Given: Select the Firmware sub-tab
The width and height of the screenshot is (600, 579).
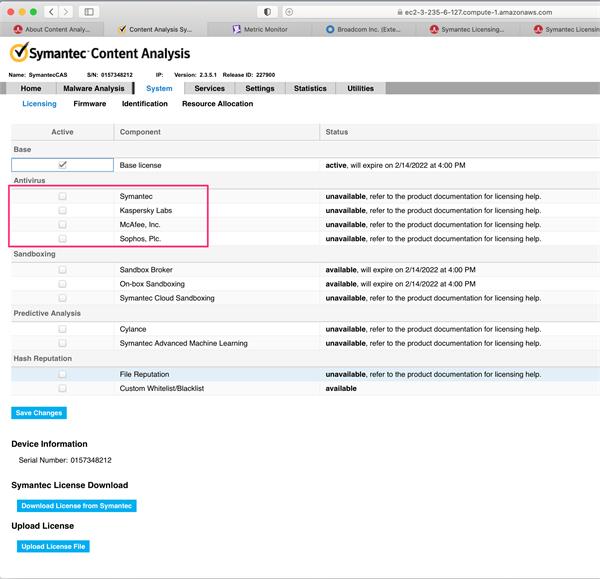Looking at the screenshot, I should (90, 104).
